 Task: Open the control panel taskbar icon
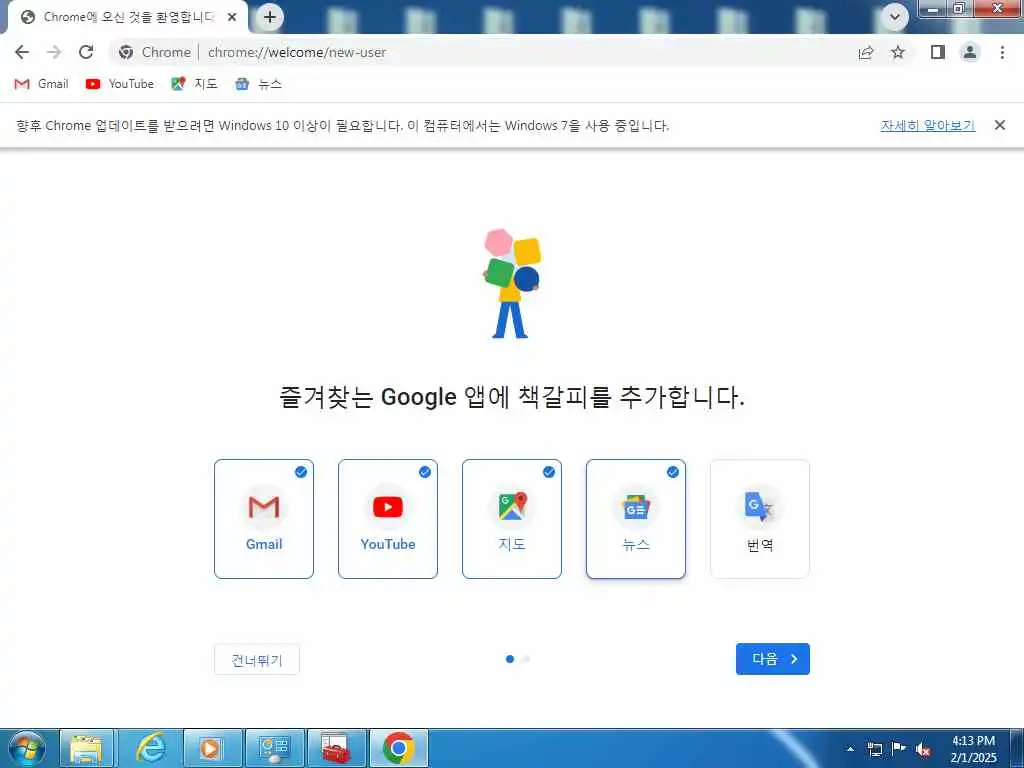pos(274,748)
